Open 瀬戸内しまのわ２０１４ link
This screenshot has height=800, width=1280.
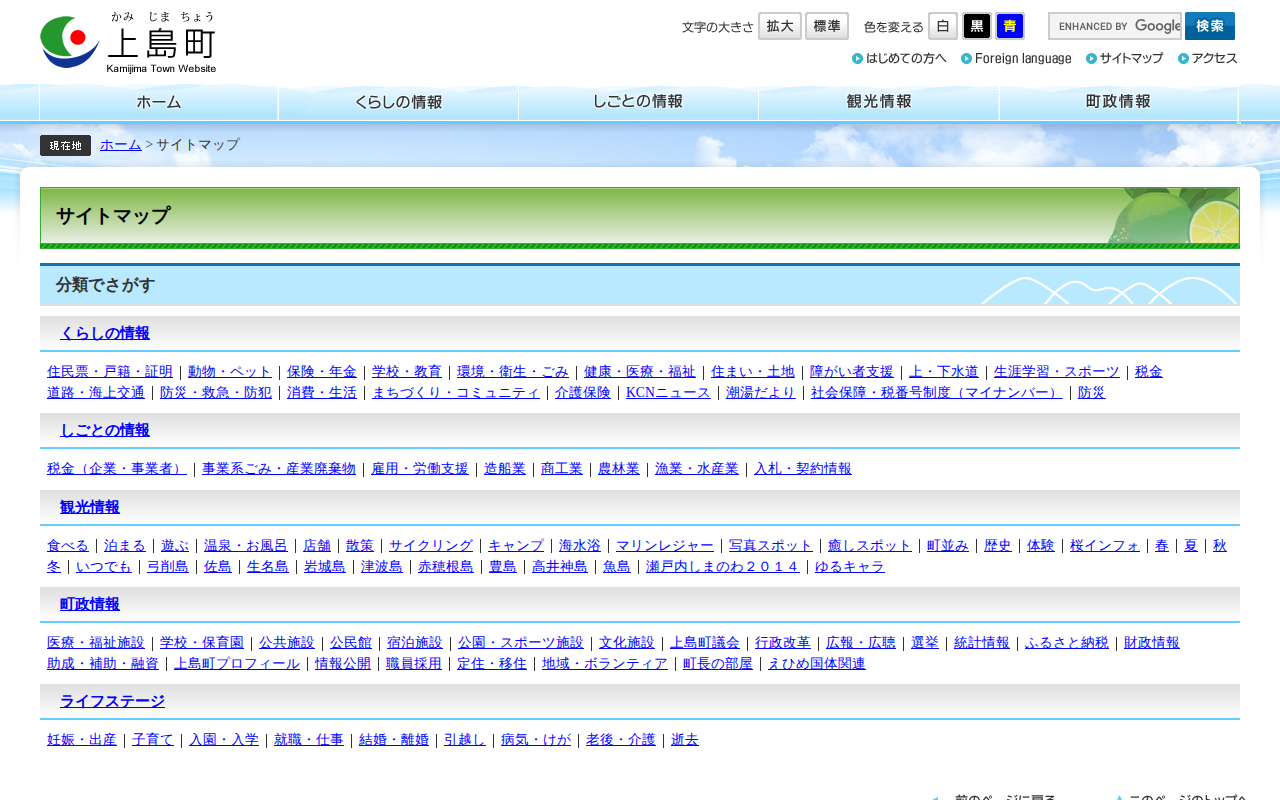(x=723, y=567)
